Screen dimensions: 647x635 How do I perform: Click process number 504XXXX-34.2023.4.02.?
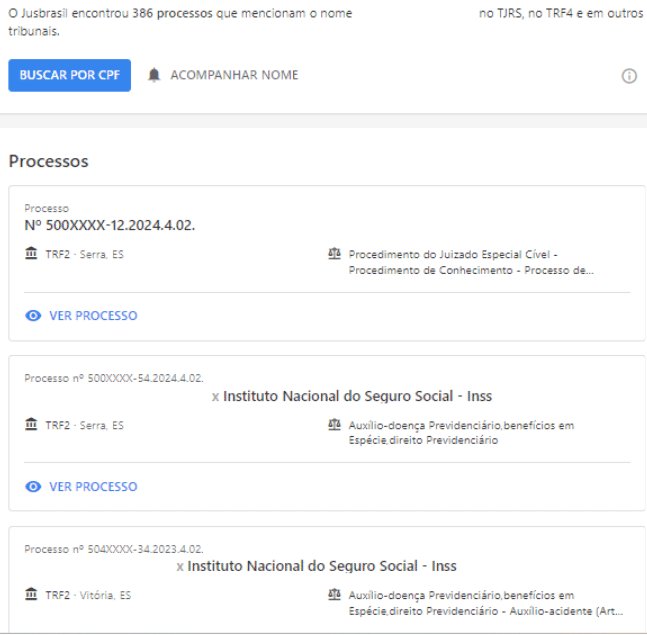(113, 549)
